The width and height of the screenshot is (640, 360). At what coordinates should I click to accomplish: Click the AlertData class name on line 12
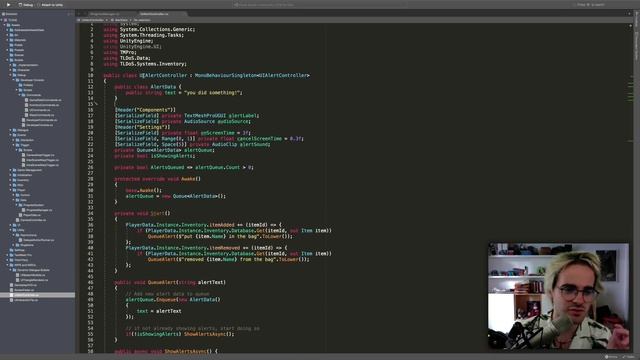tap(163, 87)
